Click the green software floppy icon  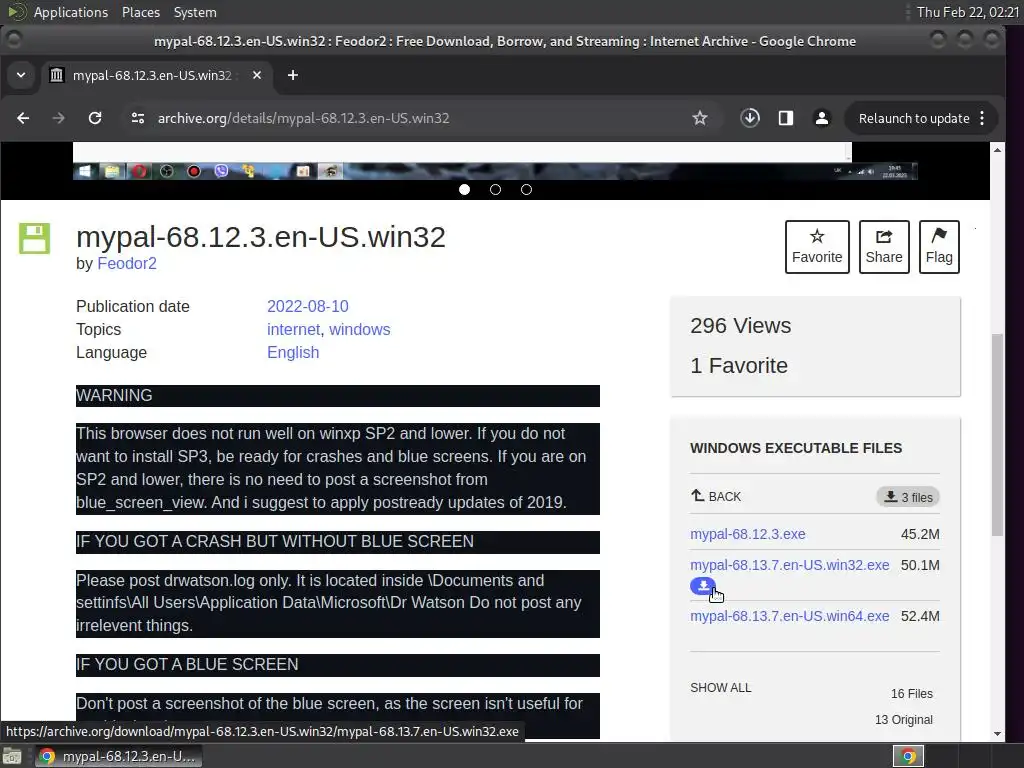click(x=34, y=238)
